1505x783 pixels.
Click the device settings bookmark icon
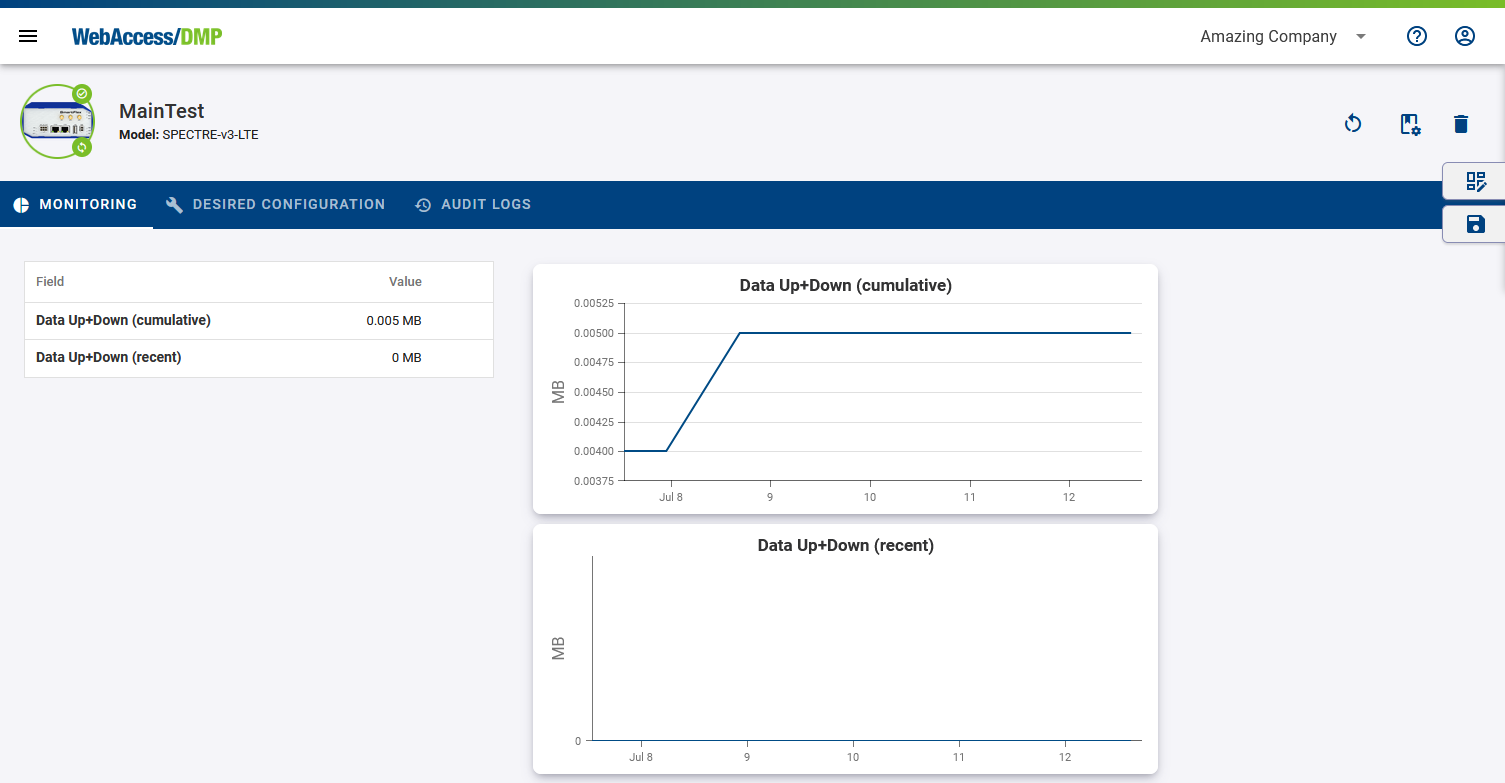point(1409,124)
